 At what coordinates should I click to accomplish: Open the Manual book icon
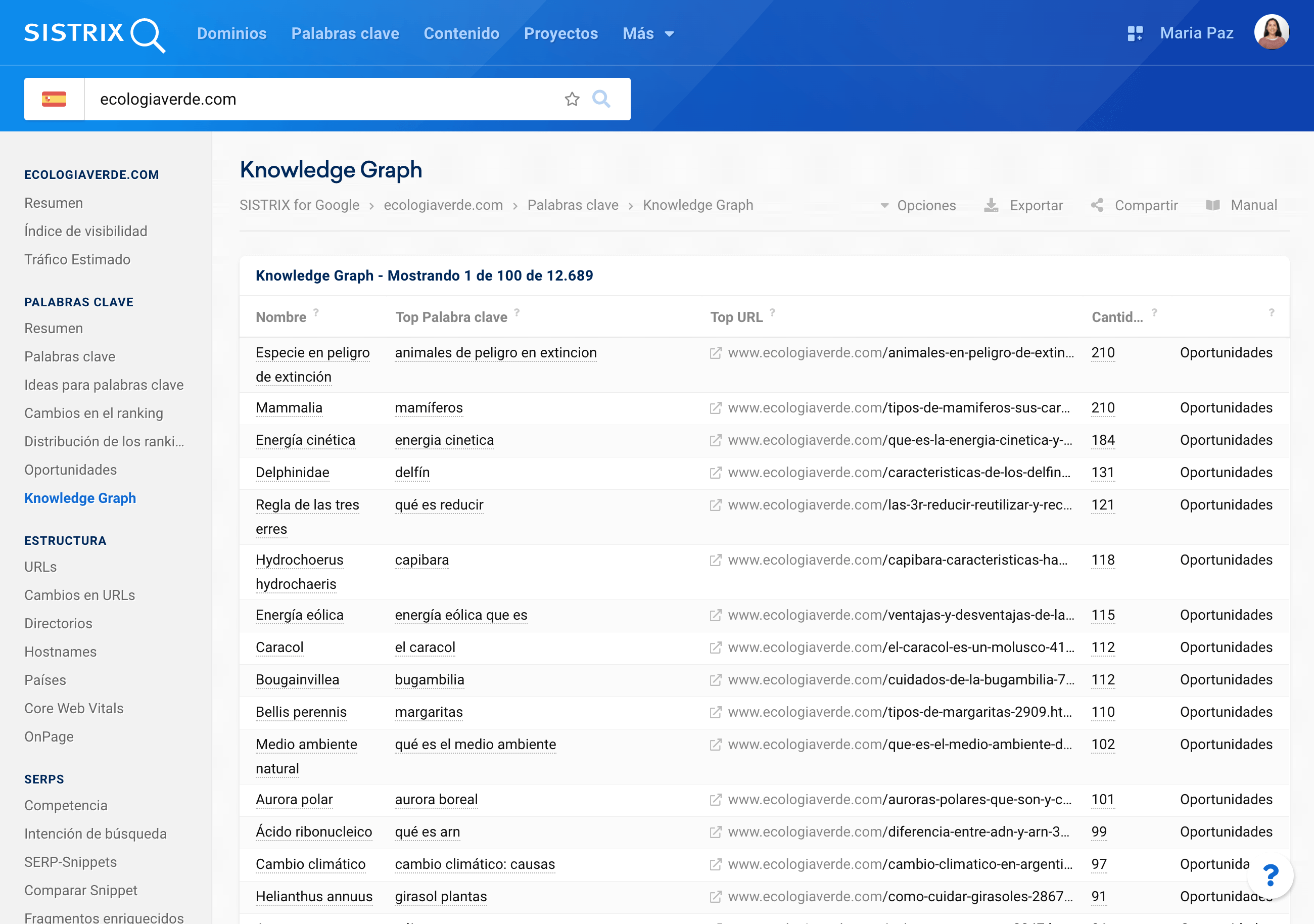[1213, 206]
